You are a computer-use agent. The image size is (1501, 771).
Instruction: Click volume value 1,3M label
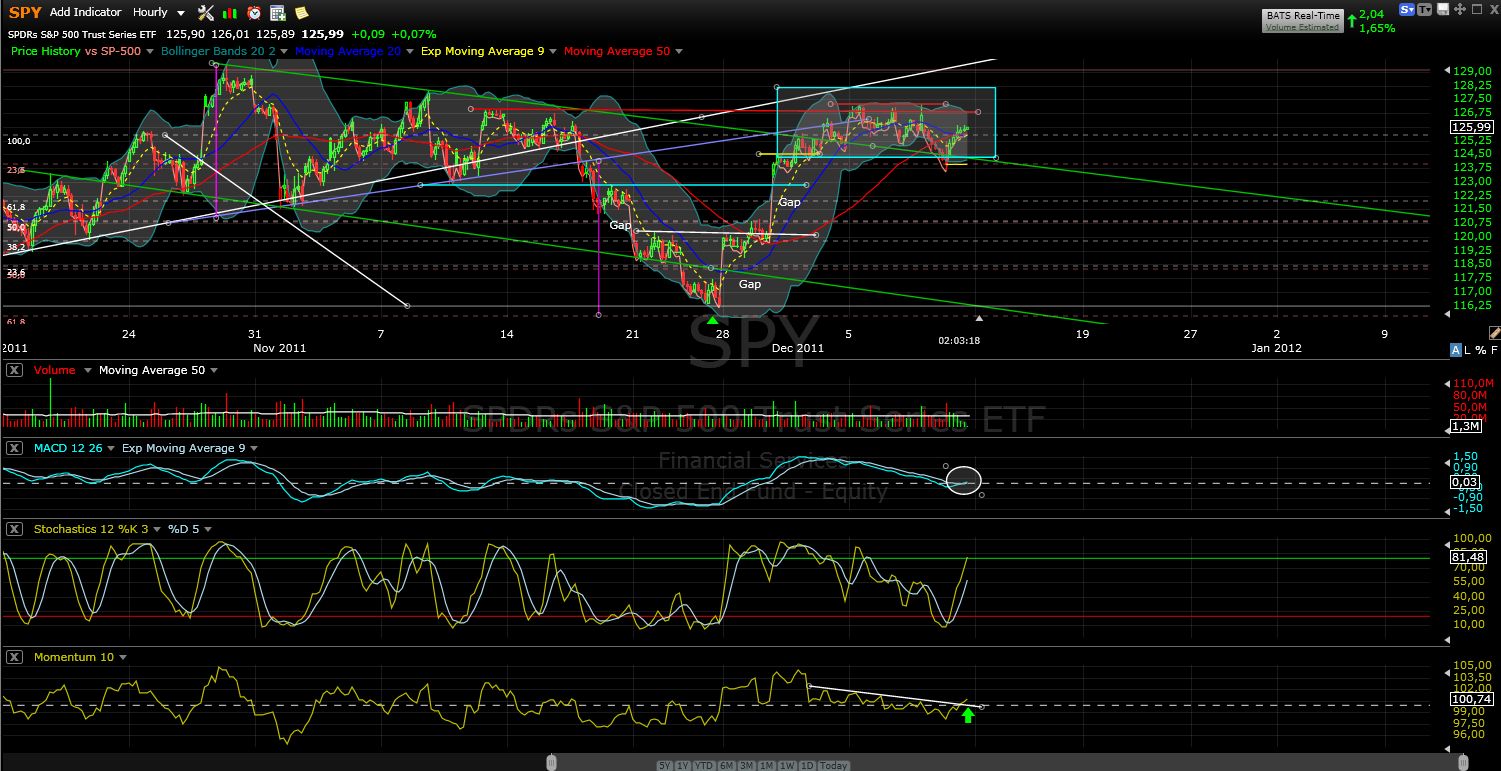click(1465, 427)
